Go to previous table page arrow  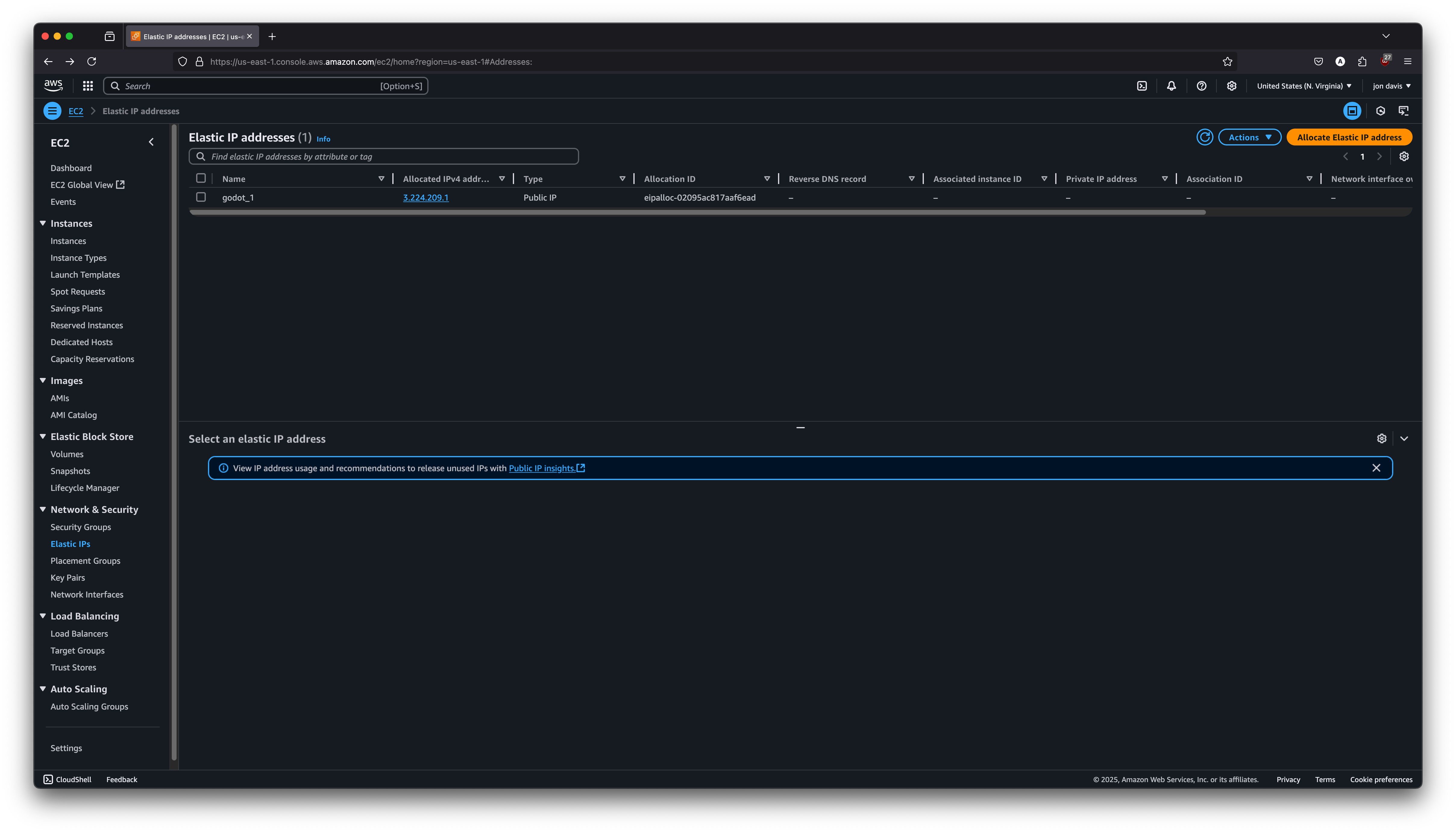tap(1345, 157)
